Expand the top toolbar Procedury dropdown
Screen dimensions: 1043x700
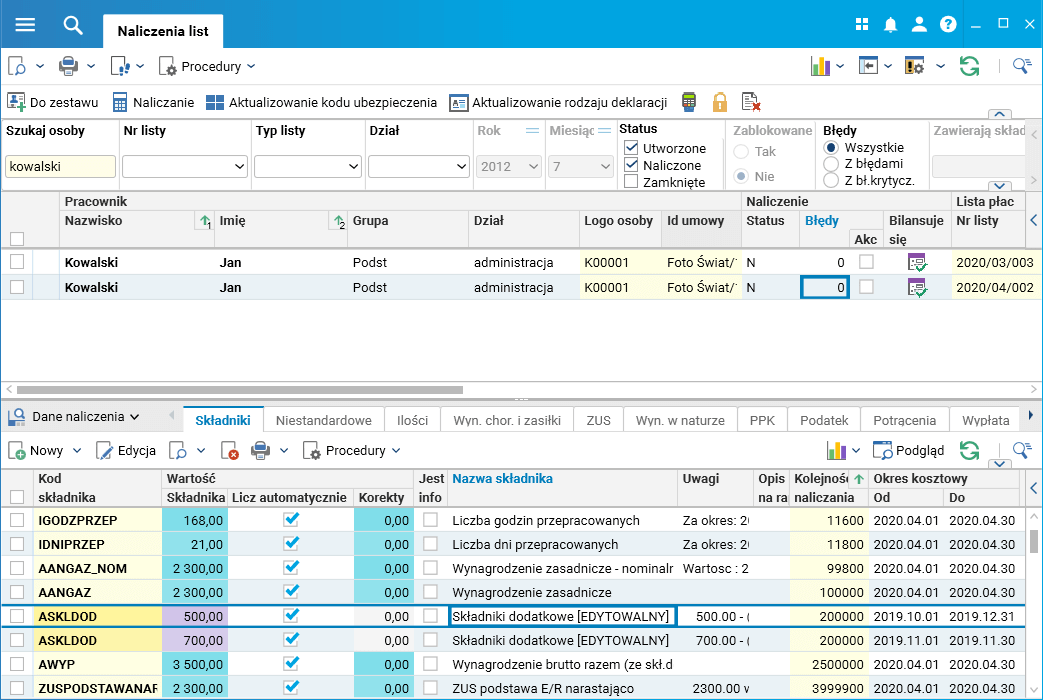pyautogui.click(x=251, y=66)
